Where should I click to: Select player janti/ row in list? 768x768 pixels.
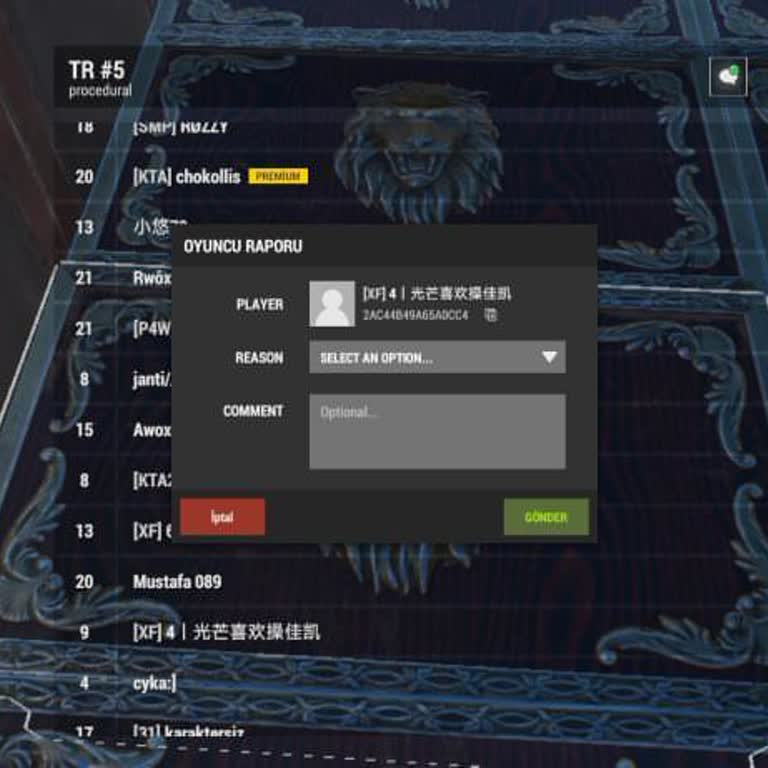point(152,379)
